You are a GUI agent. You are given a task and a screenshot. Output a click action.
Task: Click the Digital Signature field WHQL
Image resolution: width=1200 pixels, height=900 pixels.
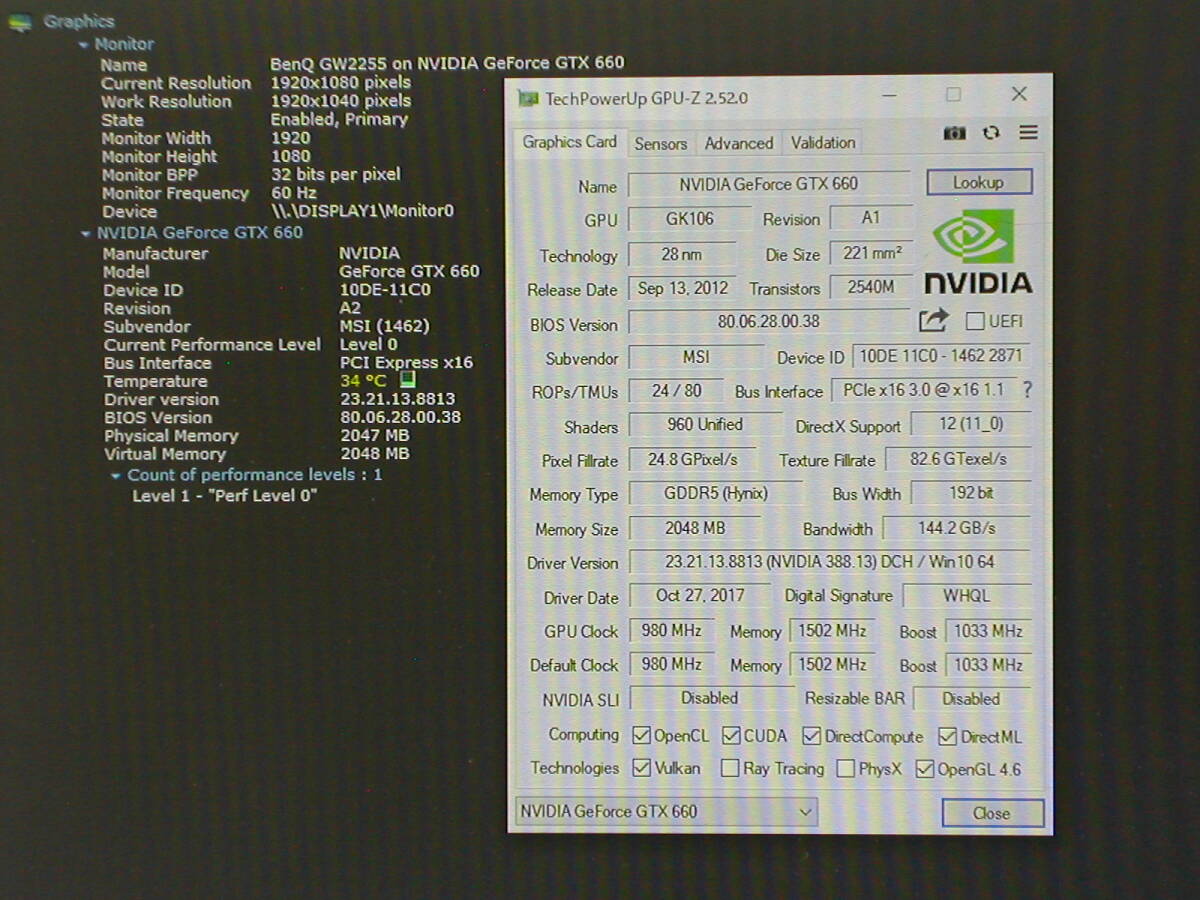tap(966, 596)
